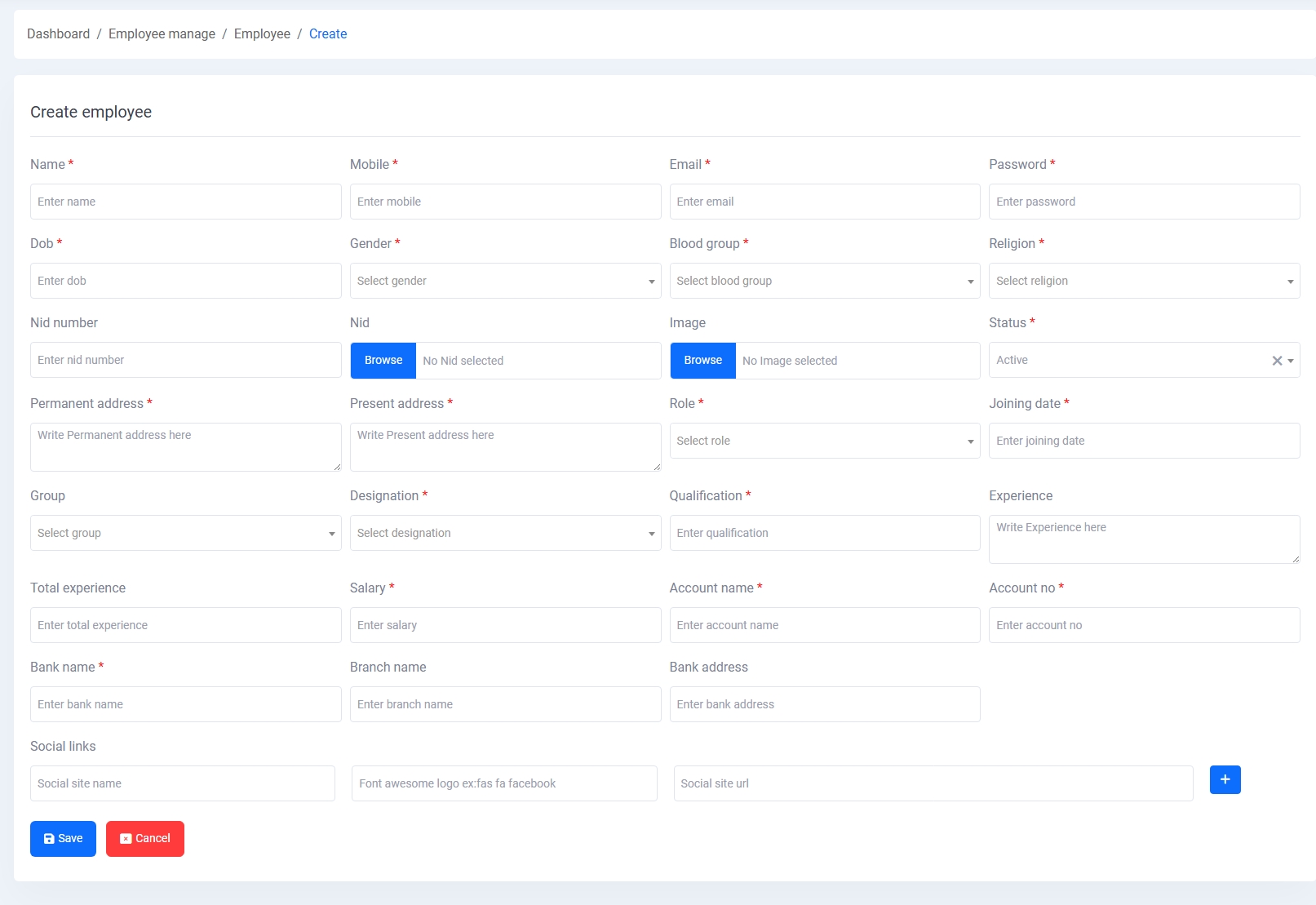This screenshot has width=1316, height=905.
Task: Click the red Cancel button
Action: pyautogui.click(x=145, y=838)
